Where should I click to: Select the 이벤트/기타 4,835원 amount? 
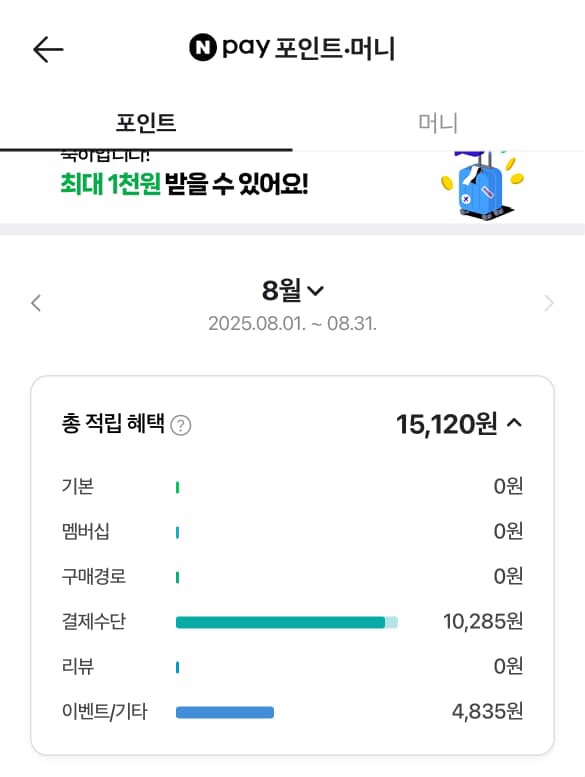point(487,712)
